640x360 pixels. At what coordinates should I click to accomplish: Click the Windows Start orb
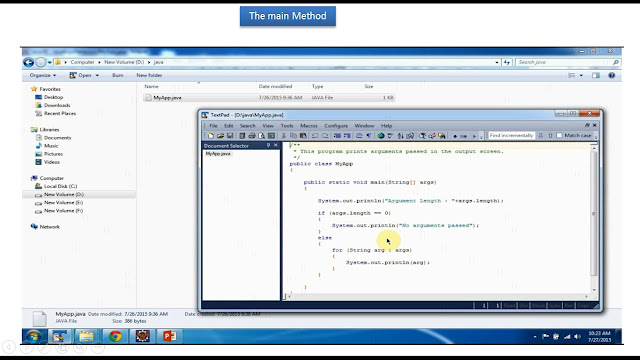tap(33, 336)
